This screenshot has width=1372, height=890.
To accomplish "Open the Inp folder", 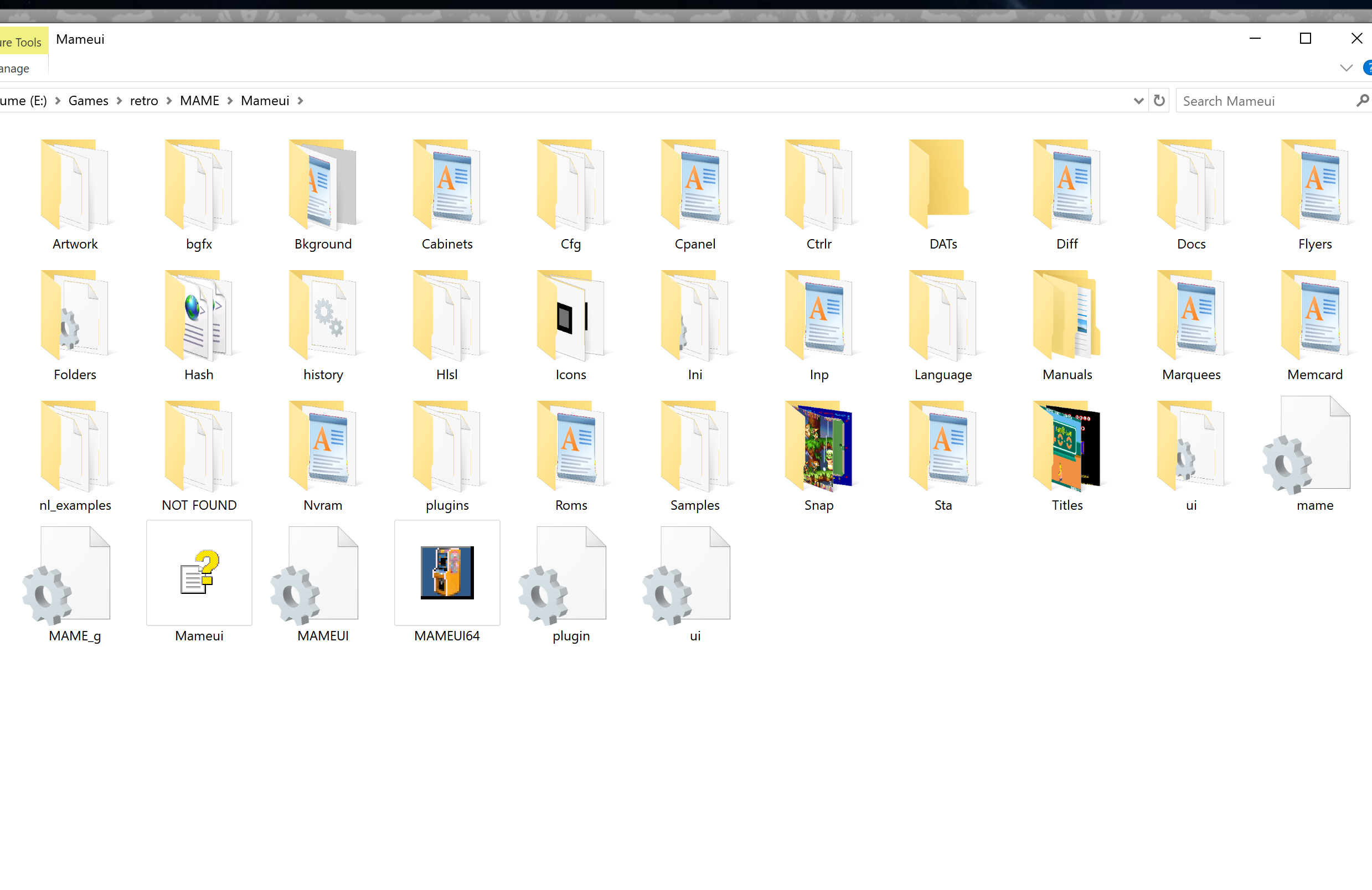I will tap(818, 325).
